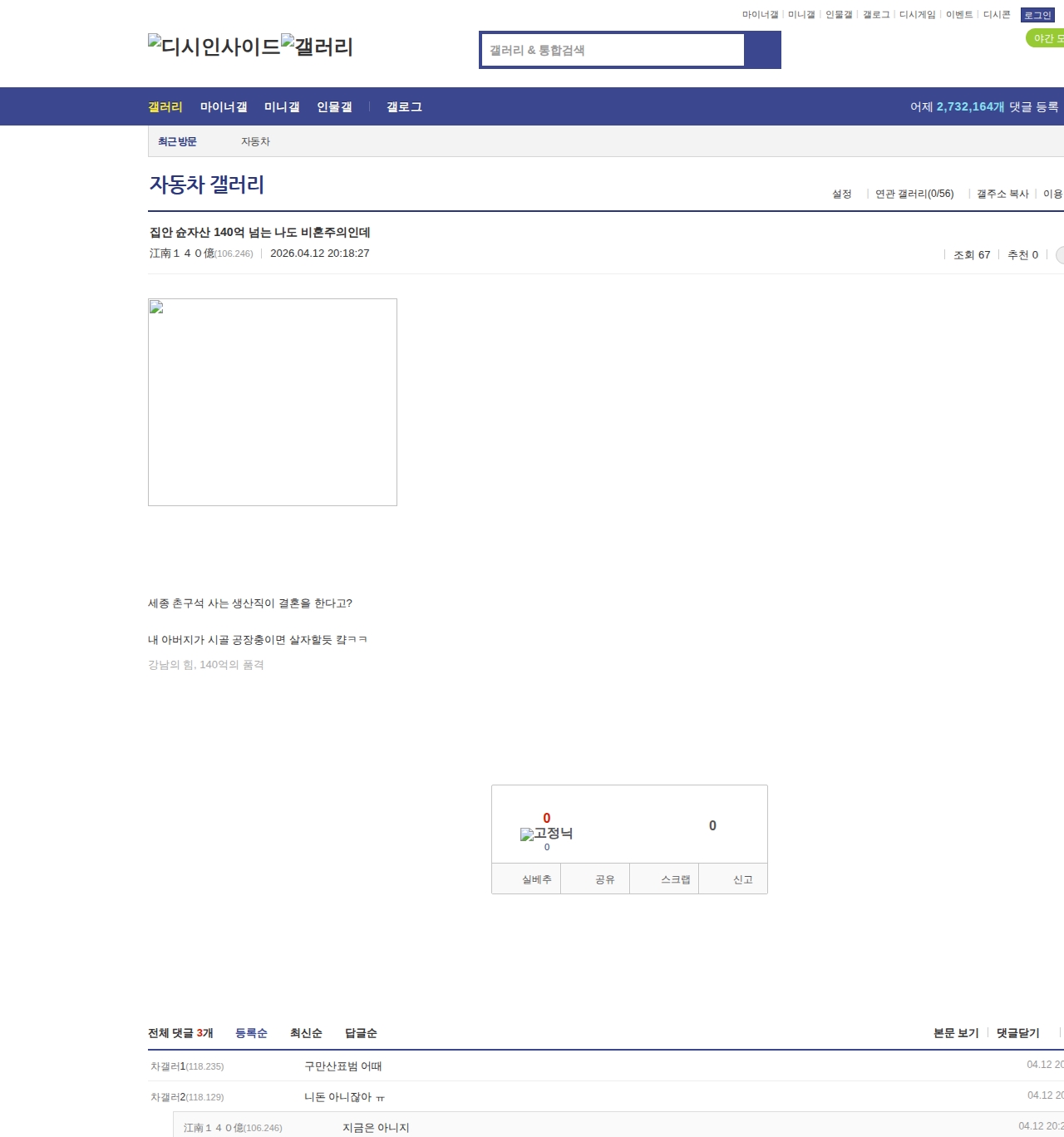The image size is (1064, 1137).
Task: Collapse comments with 댓글닫기
Action: pos(1017,1033)
